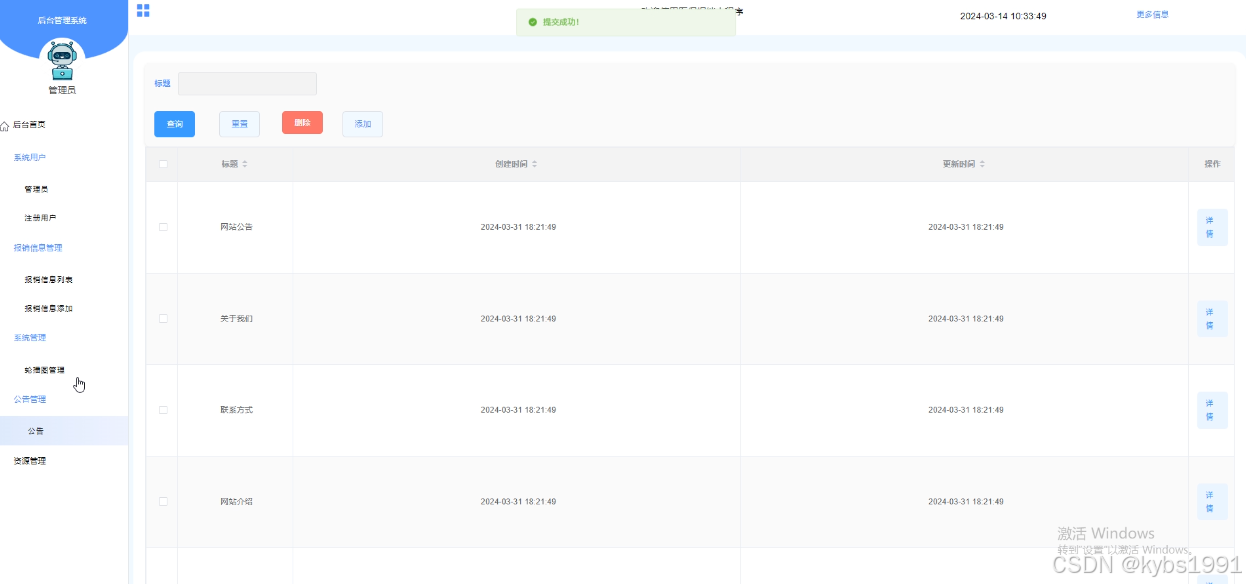Viewport: 1246px width, 584px height.
Task: Click the red 删除 button
Action: pyautogui.click(x=302, y=123)
